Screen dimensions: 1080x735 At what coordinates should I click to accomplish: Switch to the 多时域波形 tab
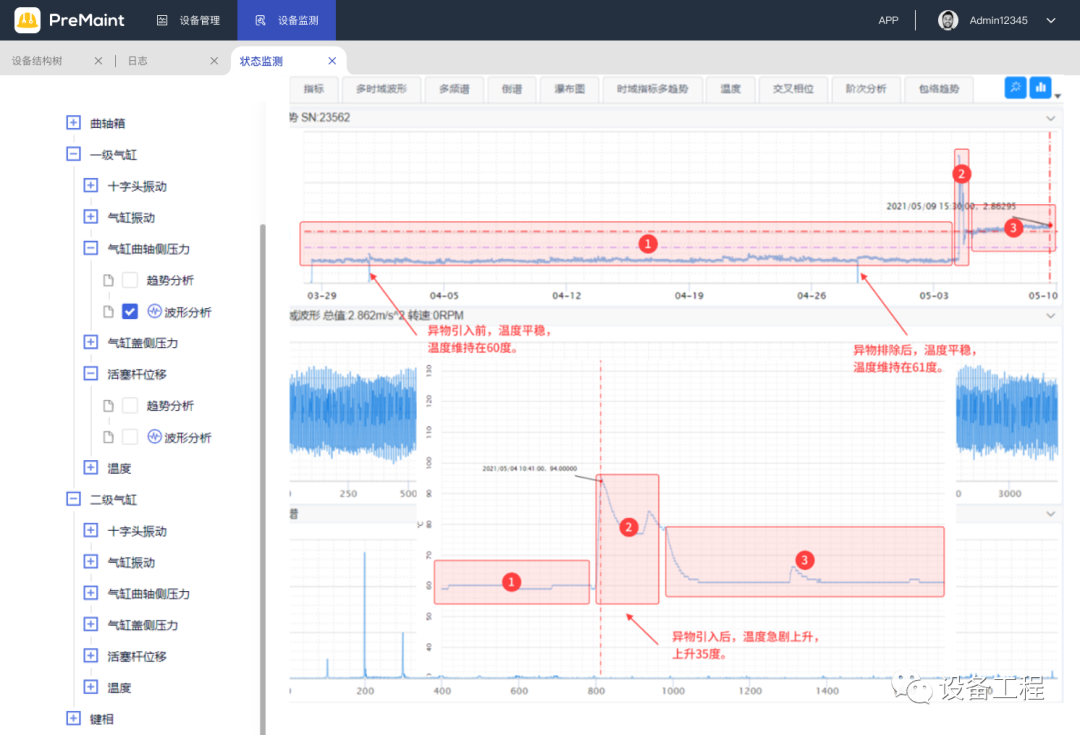[381, 89]
